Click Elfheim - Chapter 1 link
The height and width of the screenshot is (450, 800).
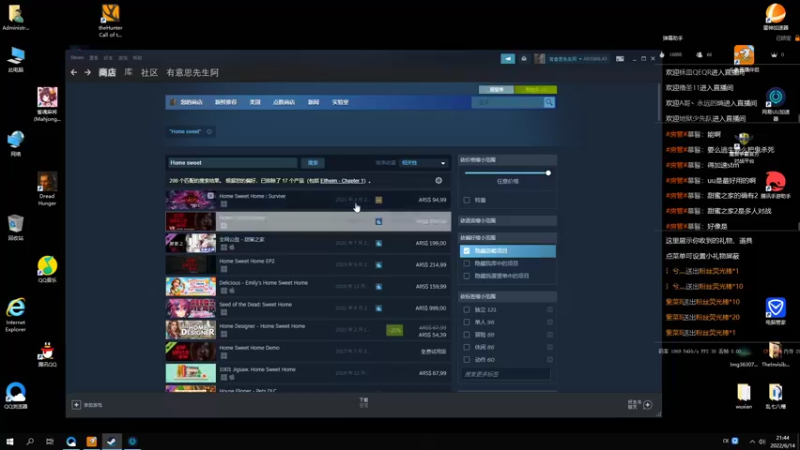click(x=343, y=181)
